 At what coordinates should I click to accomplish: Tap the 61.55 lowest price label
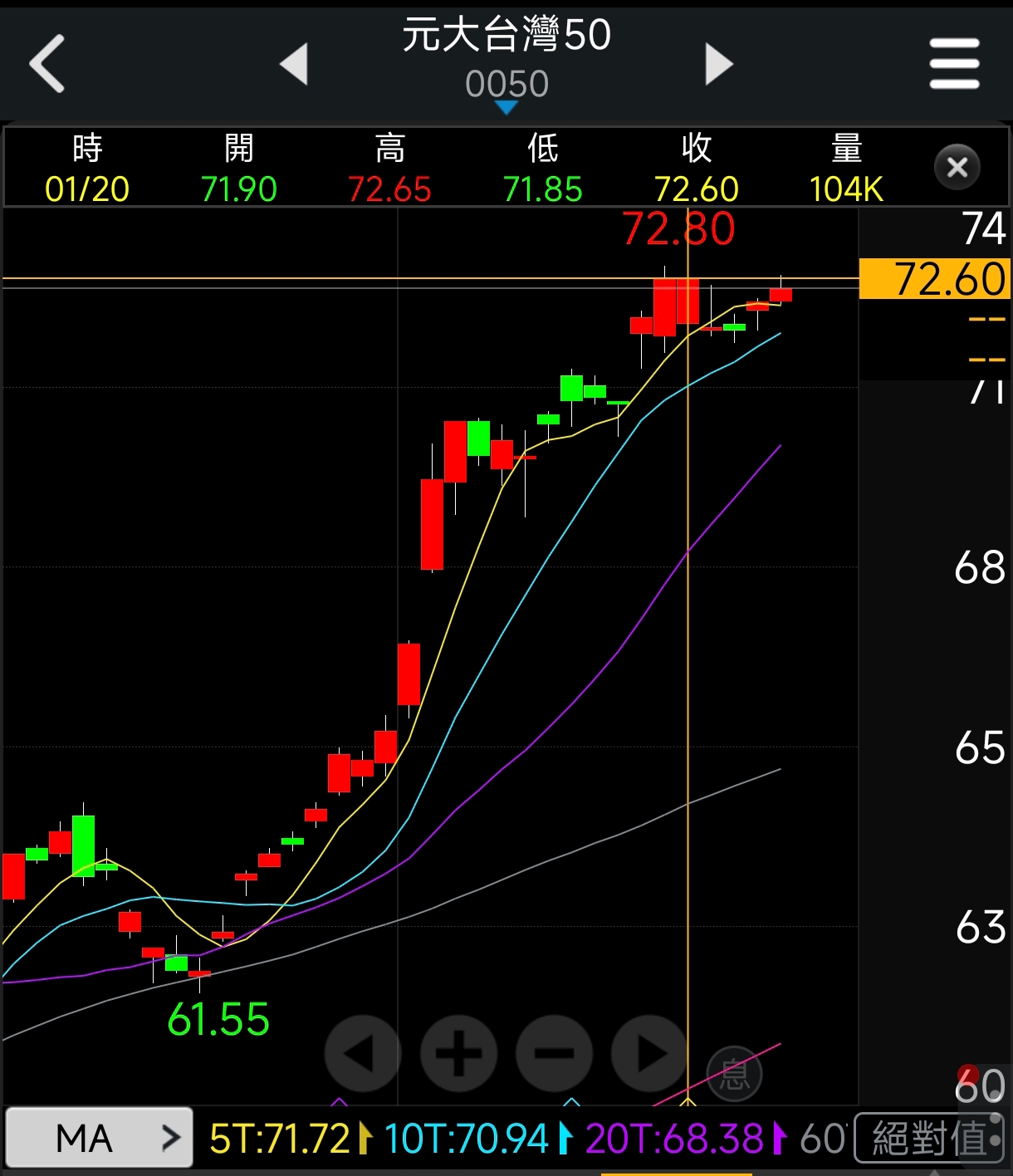pyautogui.click(x=218, y=1019)
